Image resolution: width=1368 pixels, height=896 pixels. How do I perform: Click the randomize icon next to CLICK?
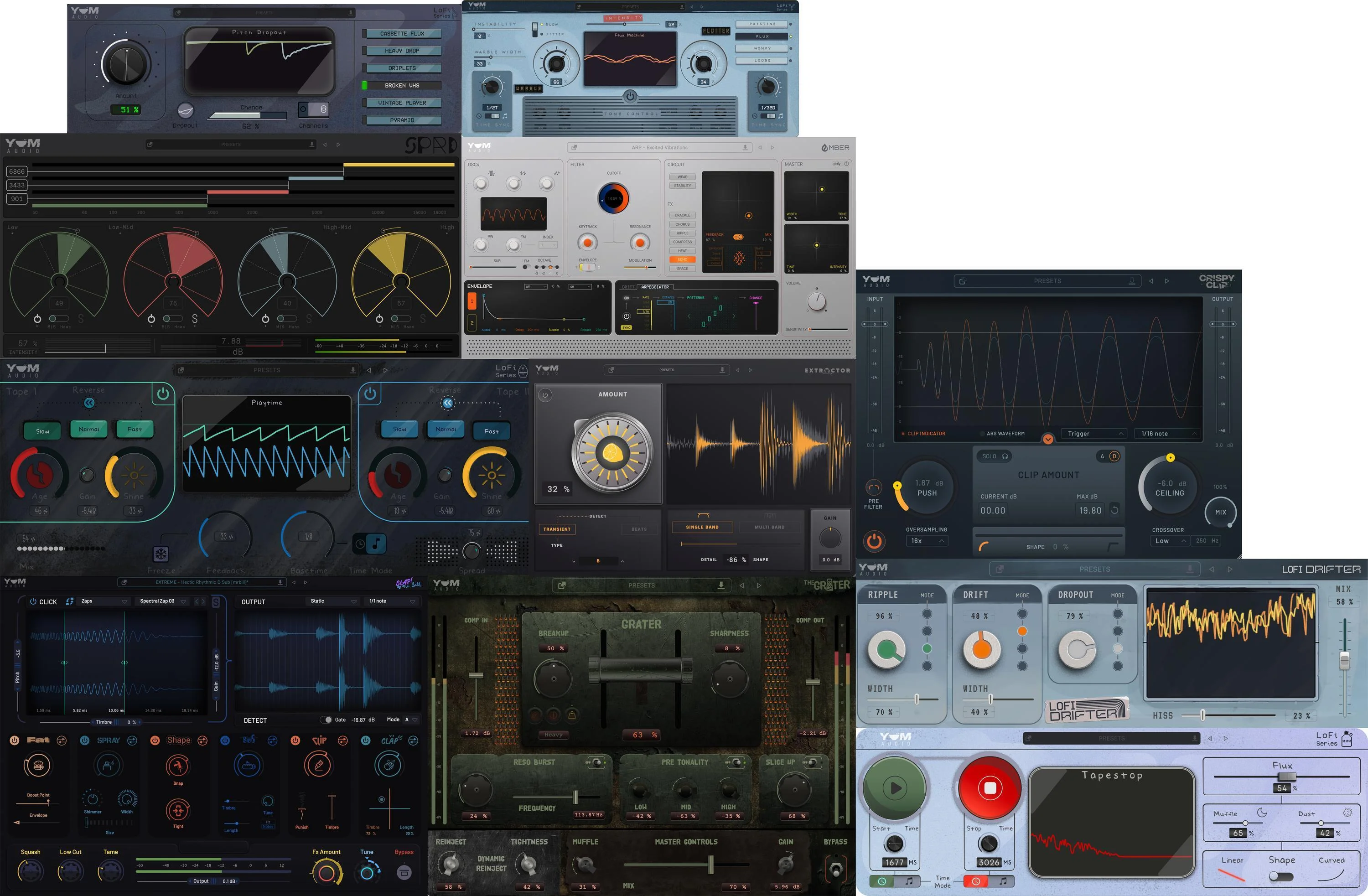[70, 601]
